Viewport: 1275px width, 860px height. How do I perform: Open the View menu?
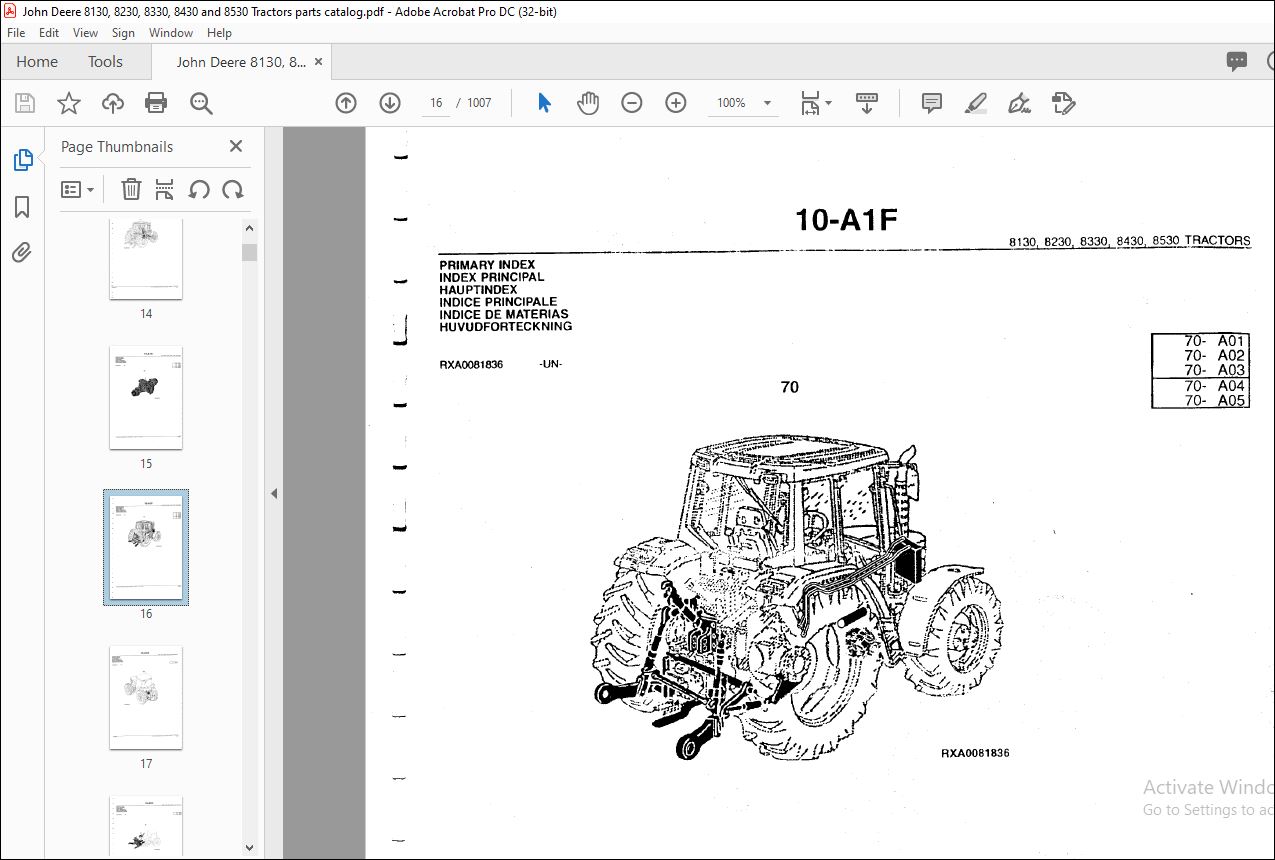[x=86, y=33]
